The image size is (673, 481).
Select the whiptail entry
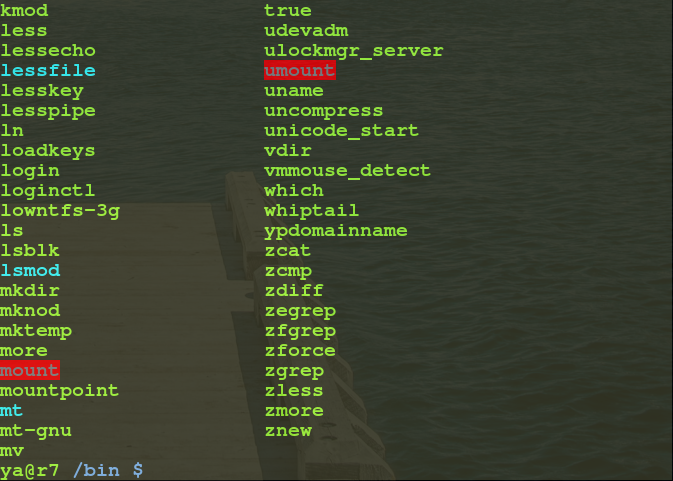coord(311,211)
